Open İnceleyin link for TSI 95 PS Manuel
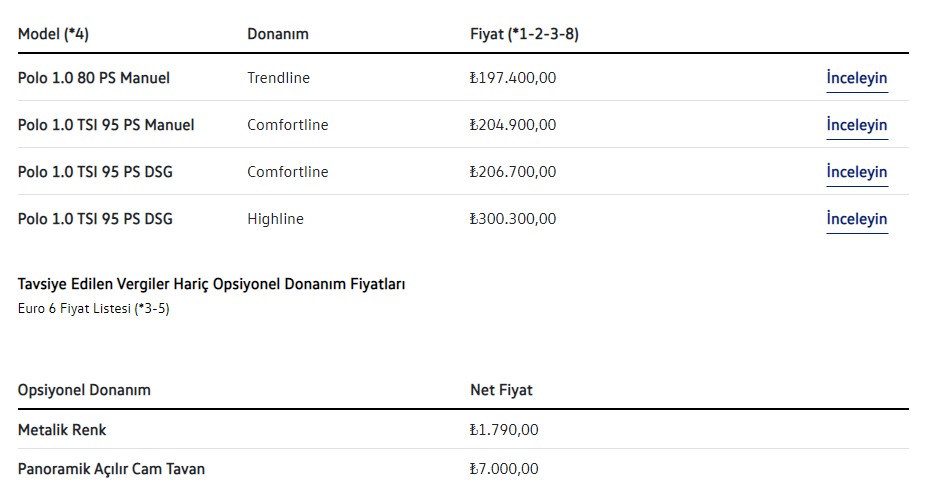Screen dimensions: 929x503 pos(856,125)
